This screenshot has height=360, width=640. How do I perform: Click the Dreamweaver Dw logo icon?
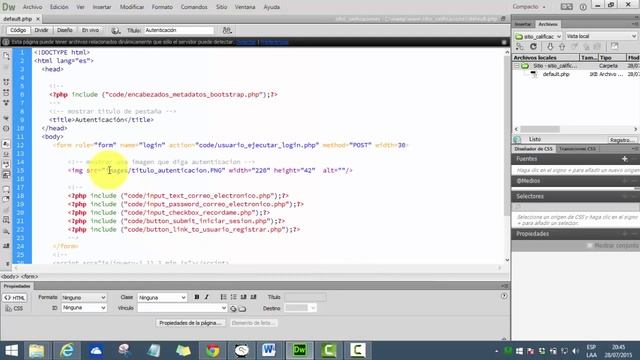[9, 7]
